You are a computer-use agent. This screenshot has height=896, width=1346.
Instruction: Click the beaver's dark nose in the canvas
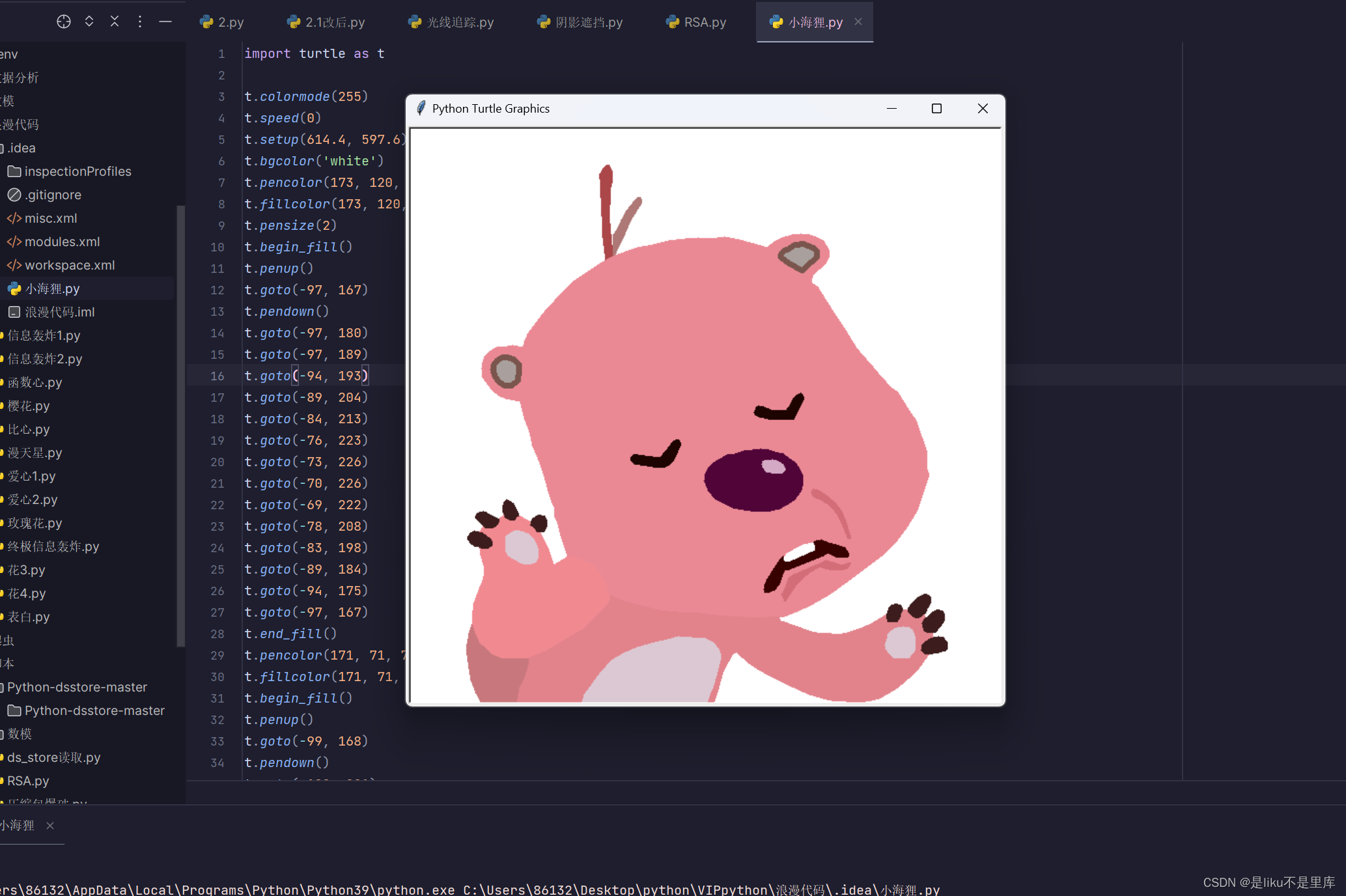pyautogui.click(x=753, y=480)
